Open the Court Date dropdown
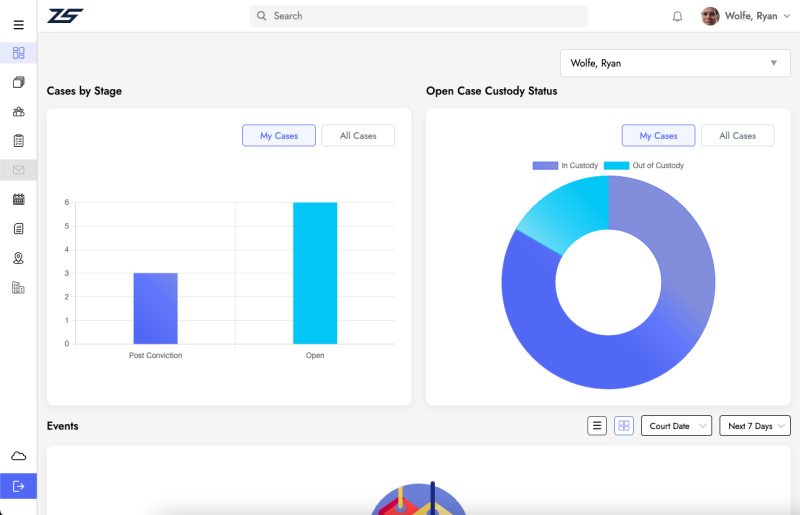The width and height of the screenshot is (800, 515). (x=676, y=426)
